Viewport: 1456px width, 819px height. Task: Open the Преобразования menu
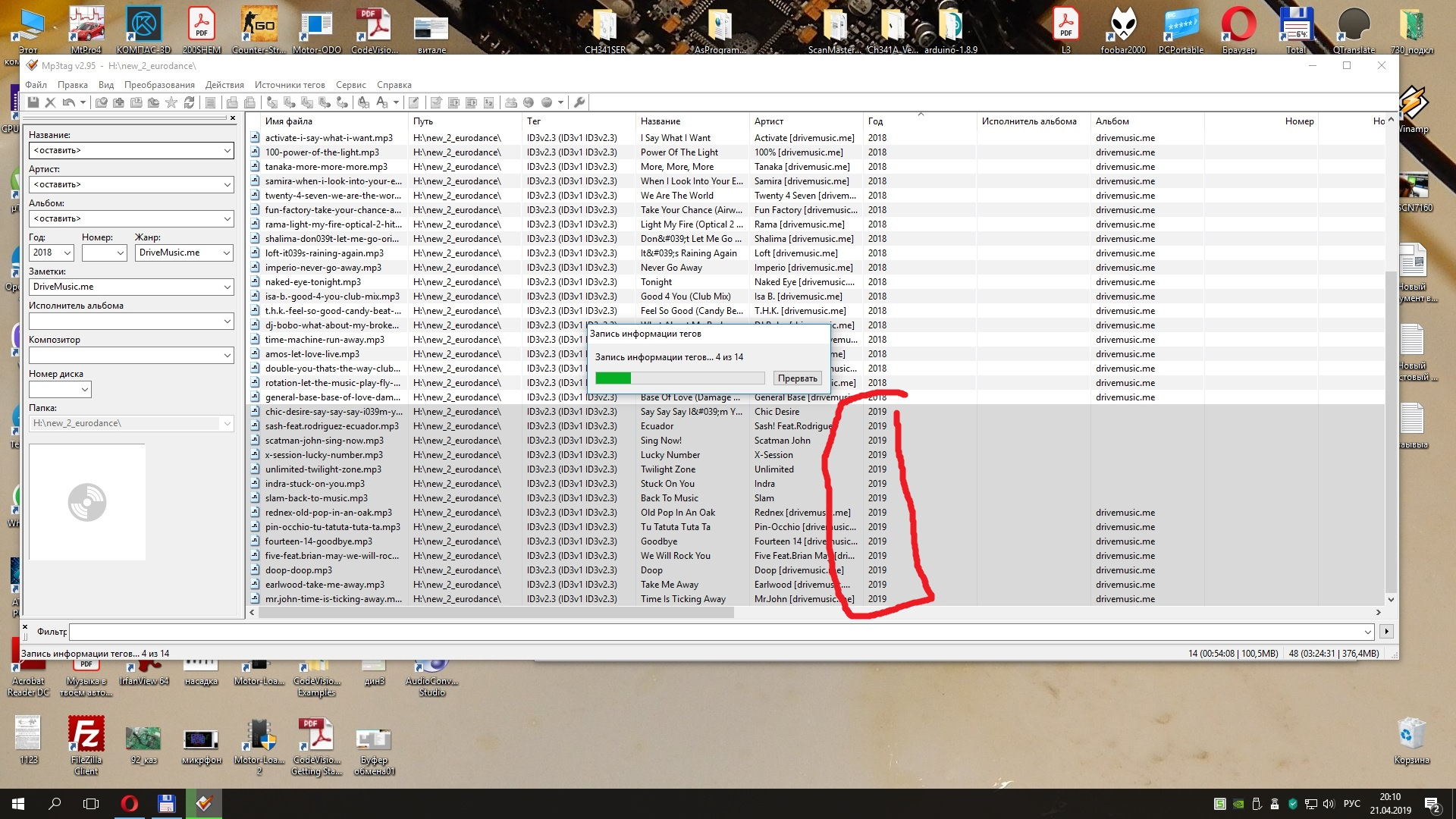159,85
